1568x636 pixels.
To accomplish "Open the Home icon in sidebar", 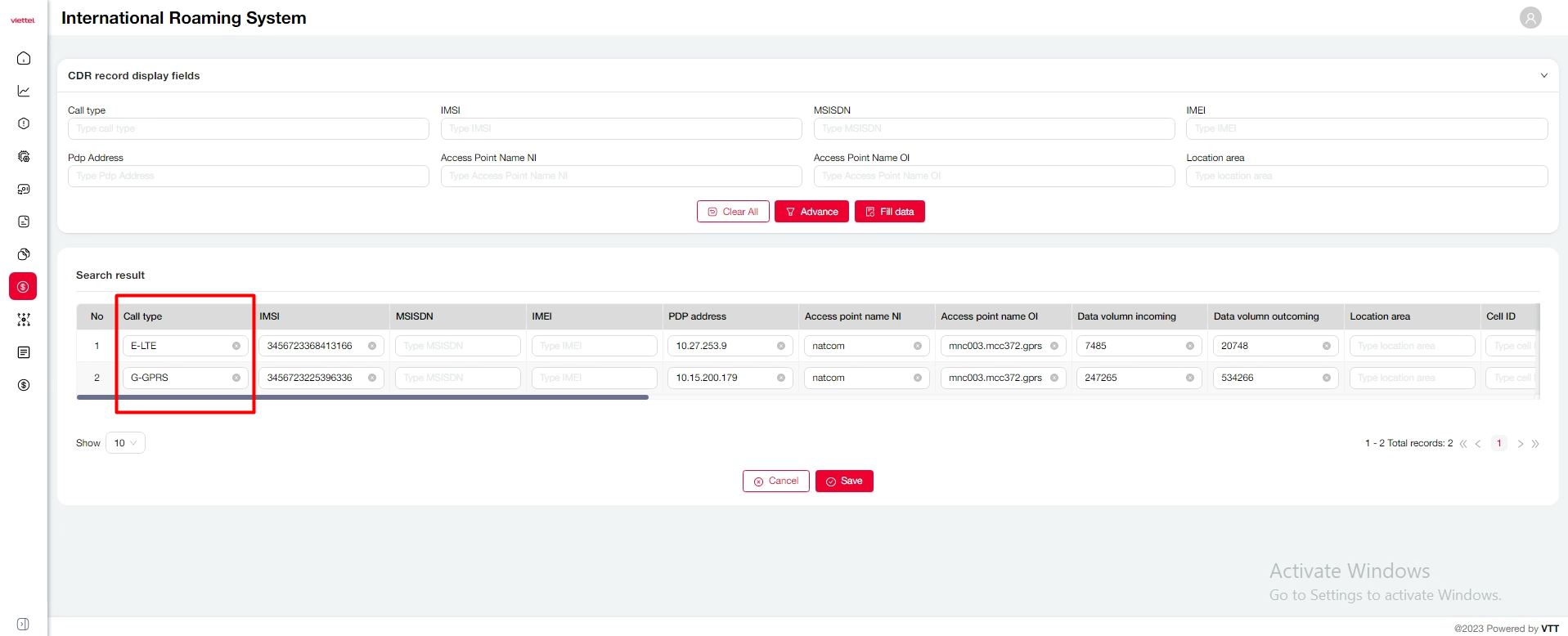I will coord(24,58).
